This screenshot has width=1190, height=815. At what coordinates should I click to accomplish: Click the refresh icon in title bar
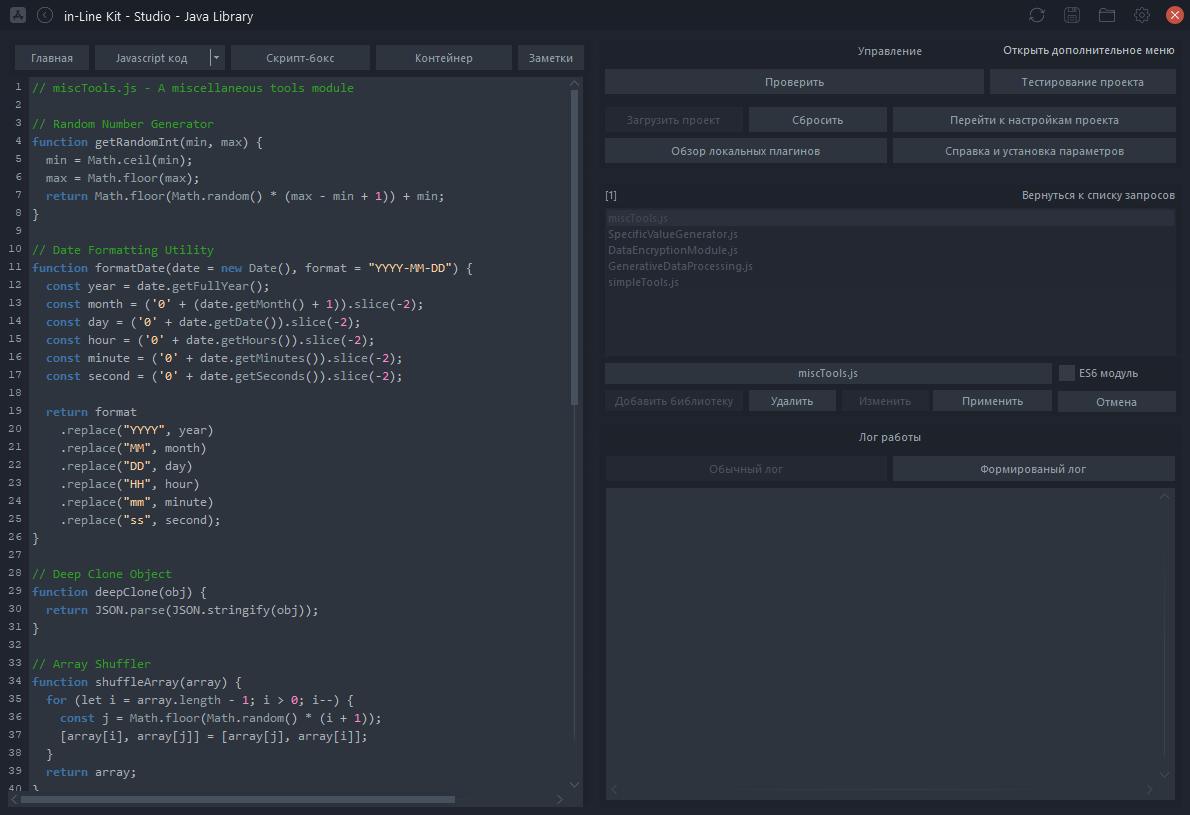tap(1037, 15)
